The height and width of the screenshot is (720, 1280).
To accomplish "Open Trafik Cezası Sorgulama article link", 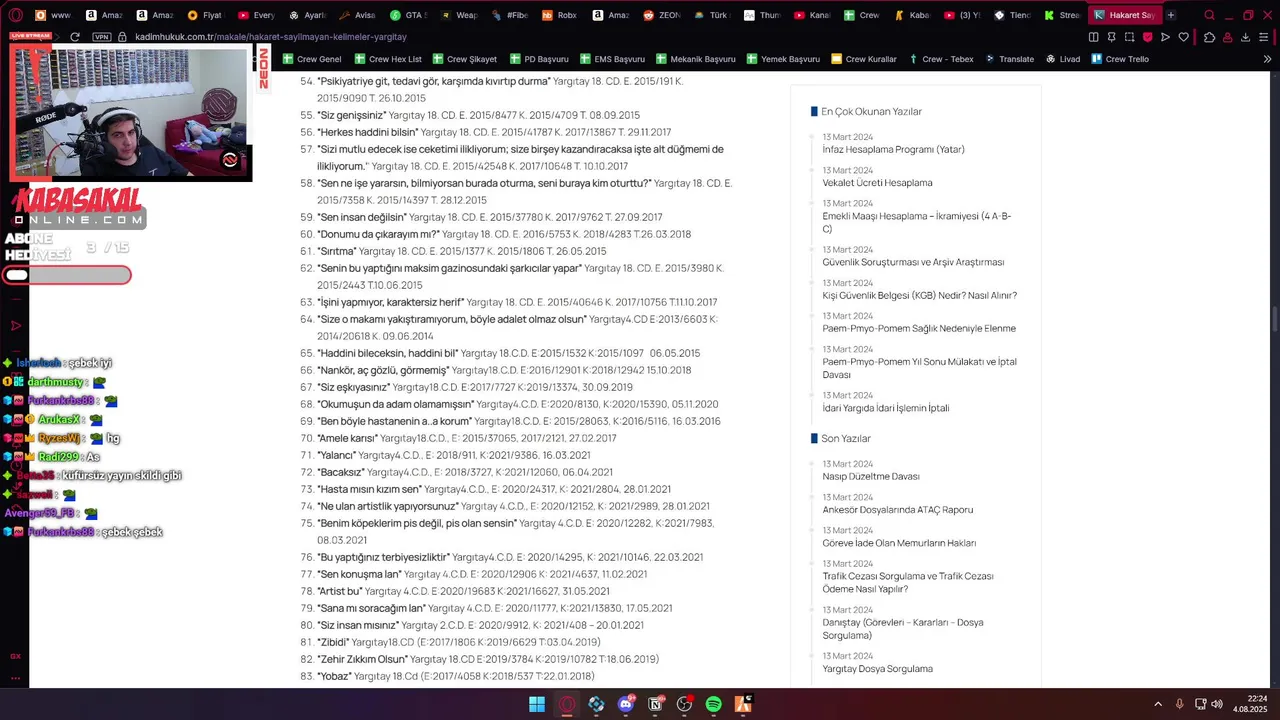I will (908, 582).
